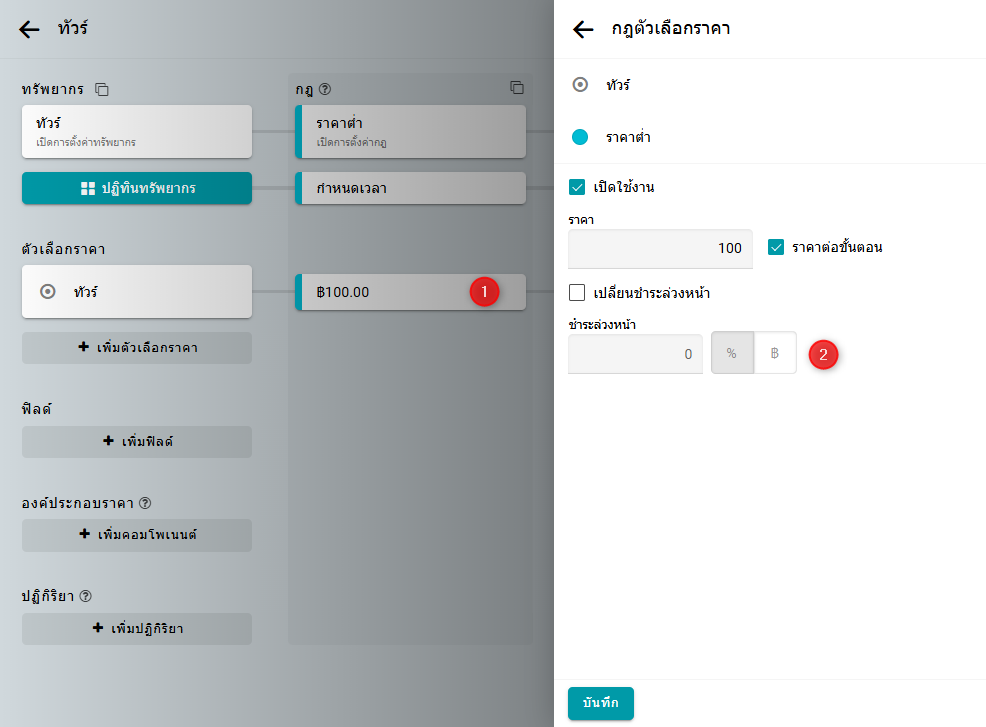Image resolution: width=986 pixels, height=727 pixels.
Task: Click back arrow in กฎตัวเลือกราคา panel
Action: [583, 29]
